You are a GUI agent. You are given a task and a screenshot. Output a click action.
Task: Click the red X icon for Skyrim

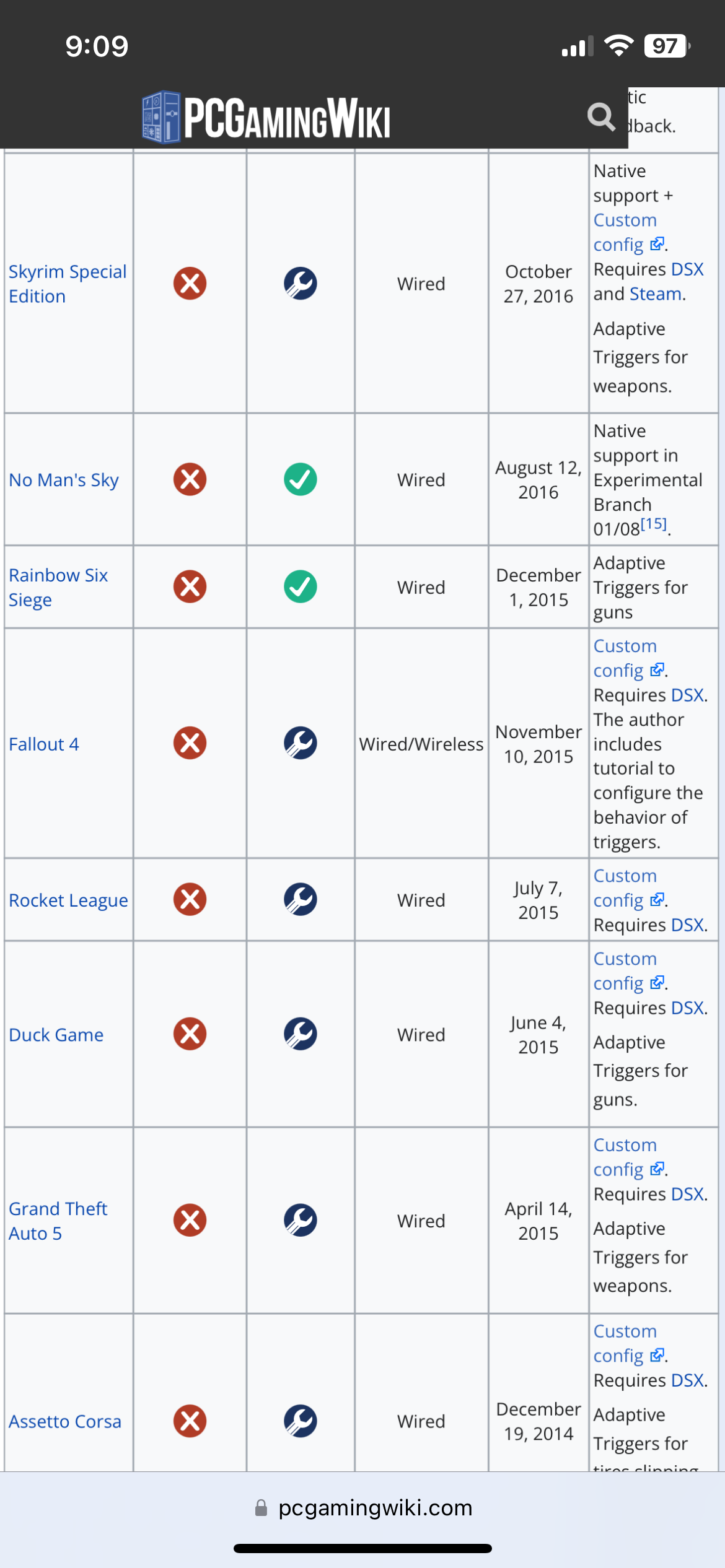click(190, 284)
